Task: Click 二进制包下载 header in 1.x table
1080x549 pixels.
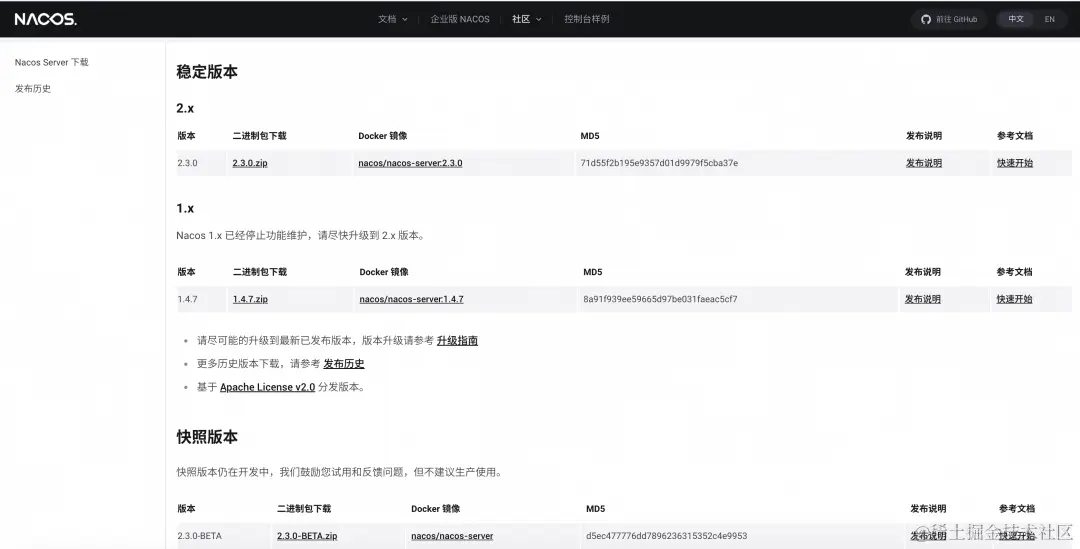Action: [x=260, y=271]
